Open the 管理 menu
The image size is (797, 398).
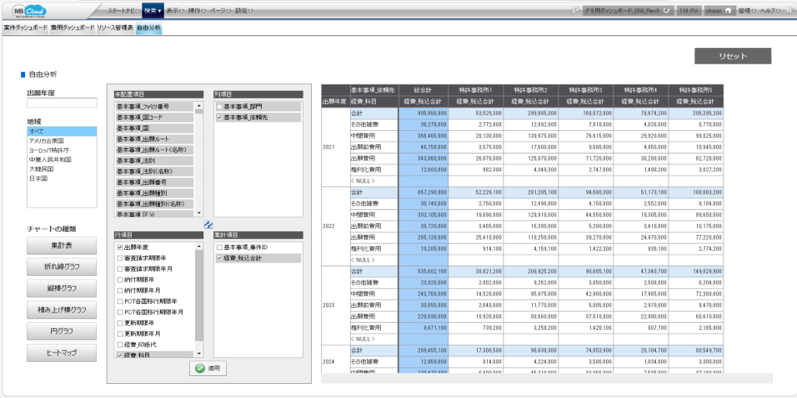747,10
